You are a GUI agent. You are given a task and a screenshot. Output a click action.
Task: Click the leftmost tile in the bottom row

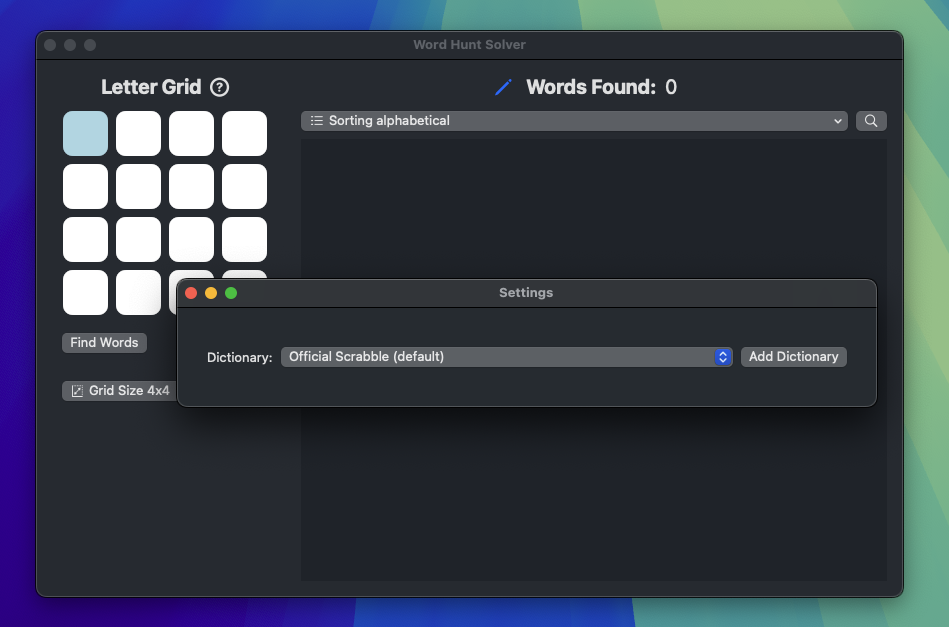85,292
